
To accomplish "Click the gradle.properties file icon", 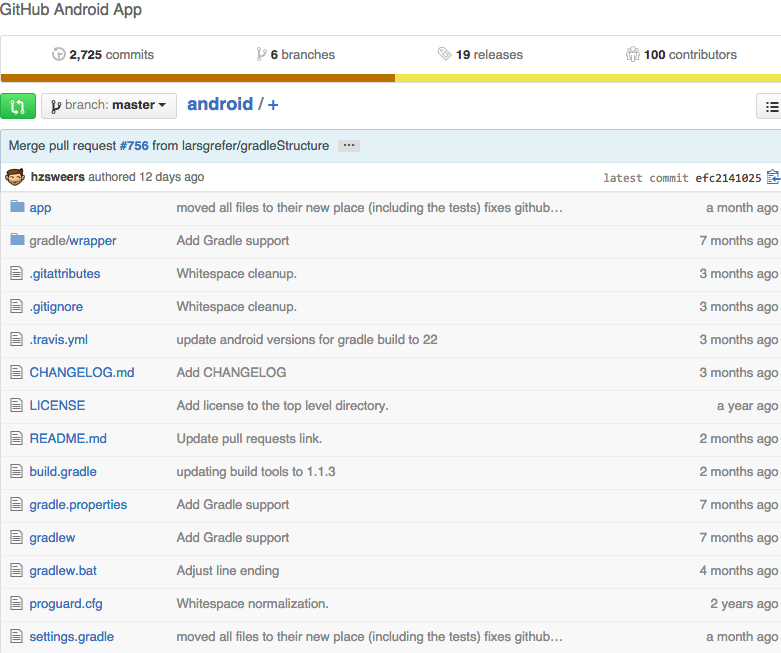I will tap(16, 504).
